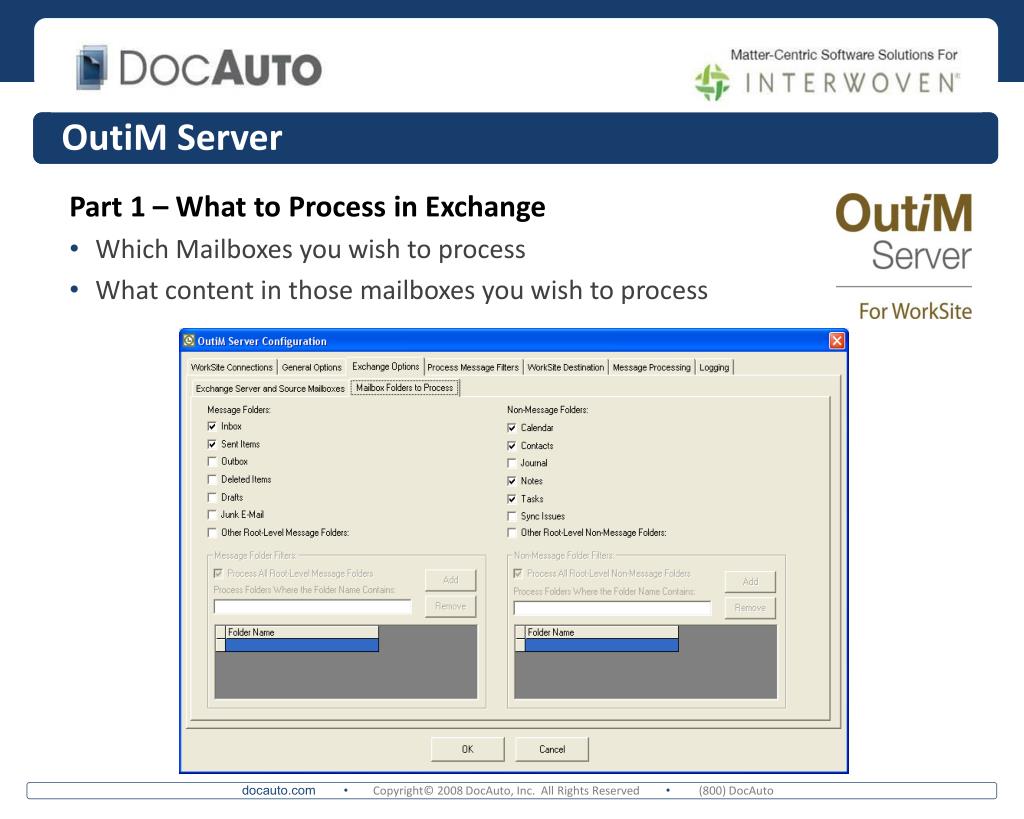Screen dimensions: 1024x819
Task: Click the DocAuto logo
Action: click(199, 67)
